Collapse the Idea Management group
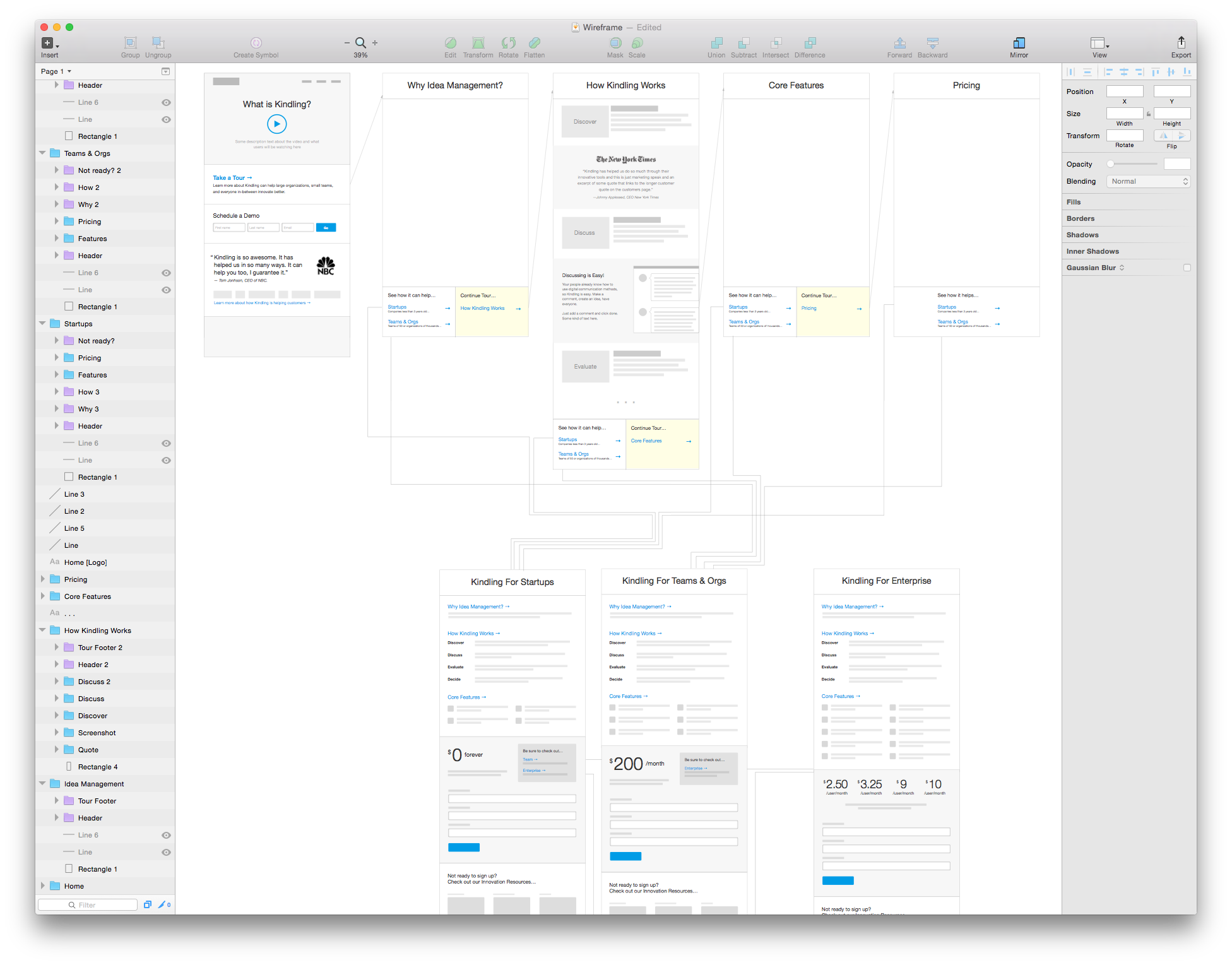Screen dimensions: 1232x965 tap(42, 784)
